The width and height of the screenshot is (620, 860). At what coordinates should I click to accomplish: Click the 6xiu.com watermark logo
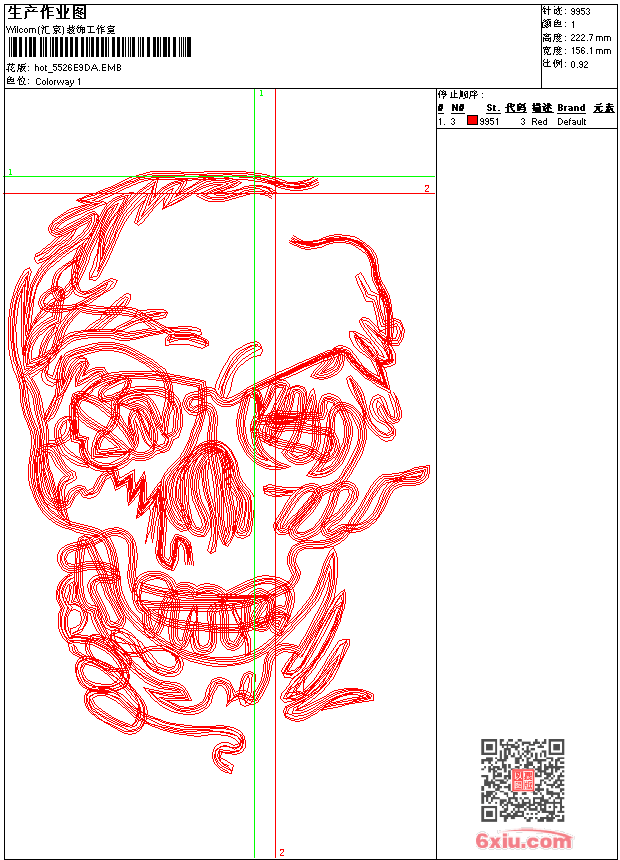coord(524,841)
